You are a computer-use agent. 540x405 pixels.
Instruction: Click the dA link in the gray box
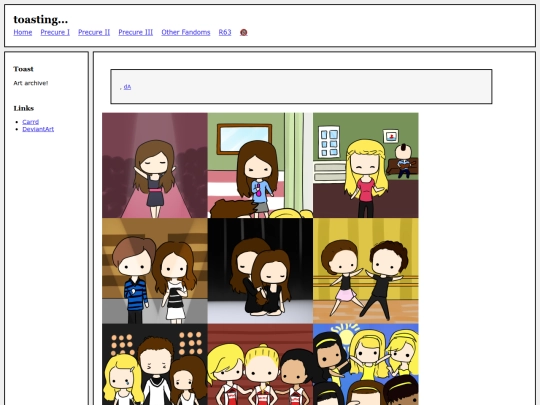[x=127, y=87]
